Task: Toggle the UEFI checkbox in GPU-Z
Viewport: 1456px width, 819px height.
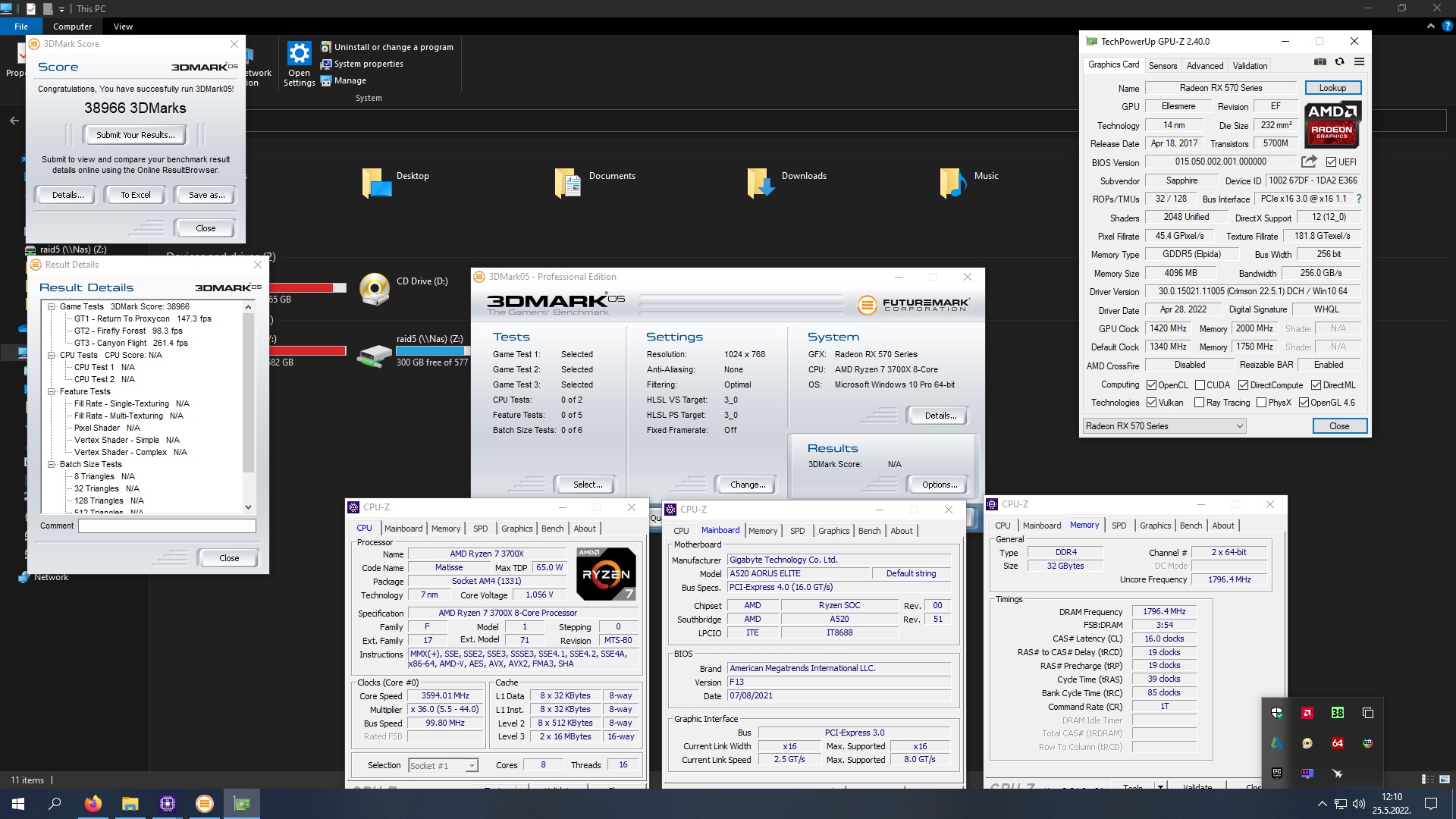Action: point(1331,162)
